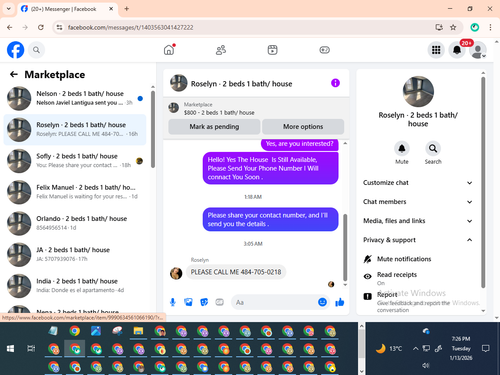500x375 pixels.
Task: Open conversation information purple info icon
Action: pos(335,83)
